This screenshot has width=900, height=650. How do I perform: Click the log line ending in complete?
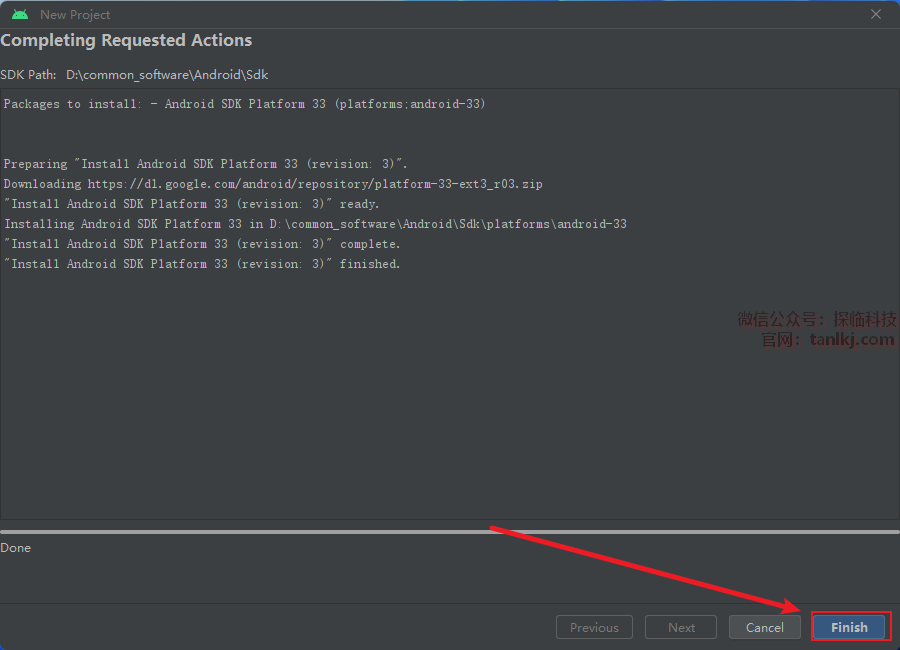tap(202, 244)
